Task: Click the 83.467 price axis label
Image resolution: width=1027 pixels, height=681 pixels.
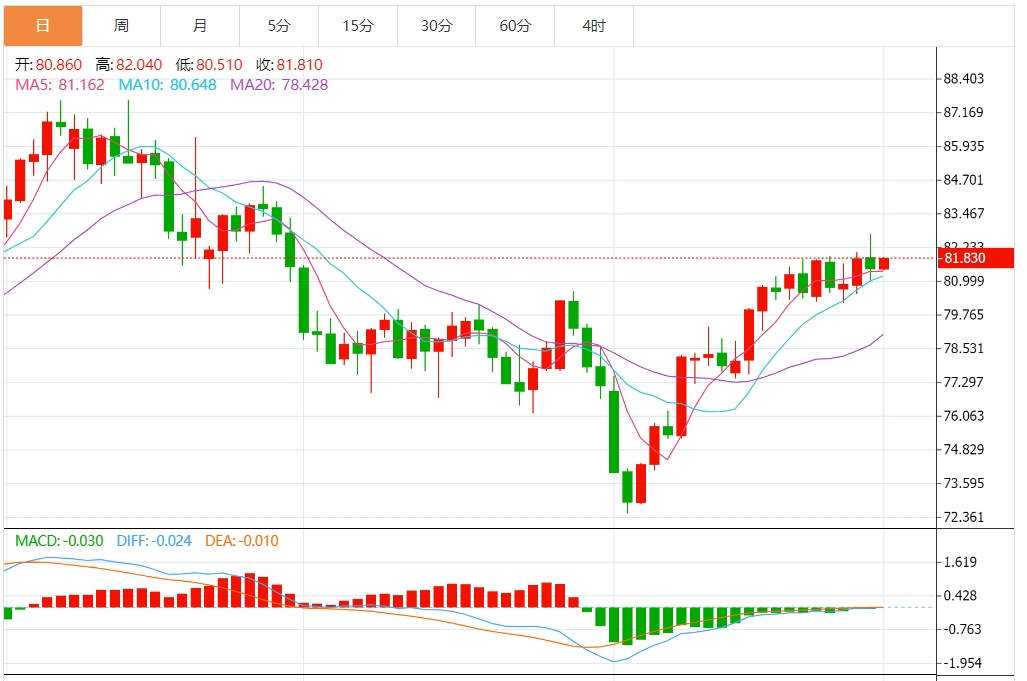Action: point(963,213)
